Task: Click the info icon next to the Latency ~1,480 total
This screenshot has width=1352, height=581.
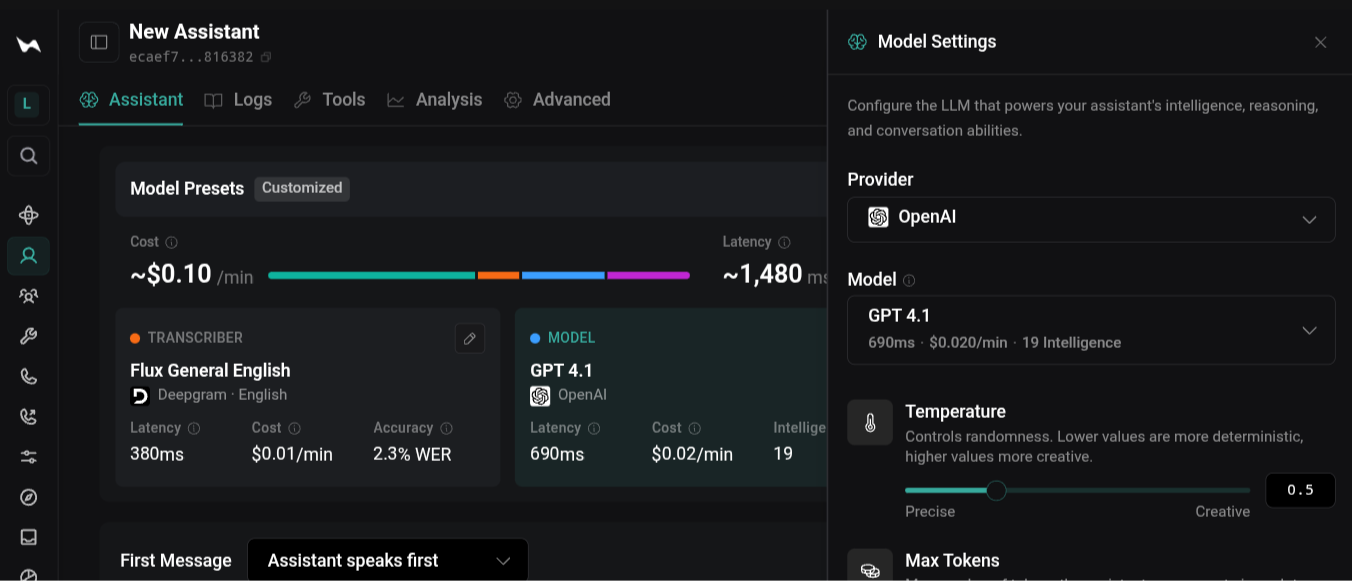Action: (784, 242)
